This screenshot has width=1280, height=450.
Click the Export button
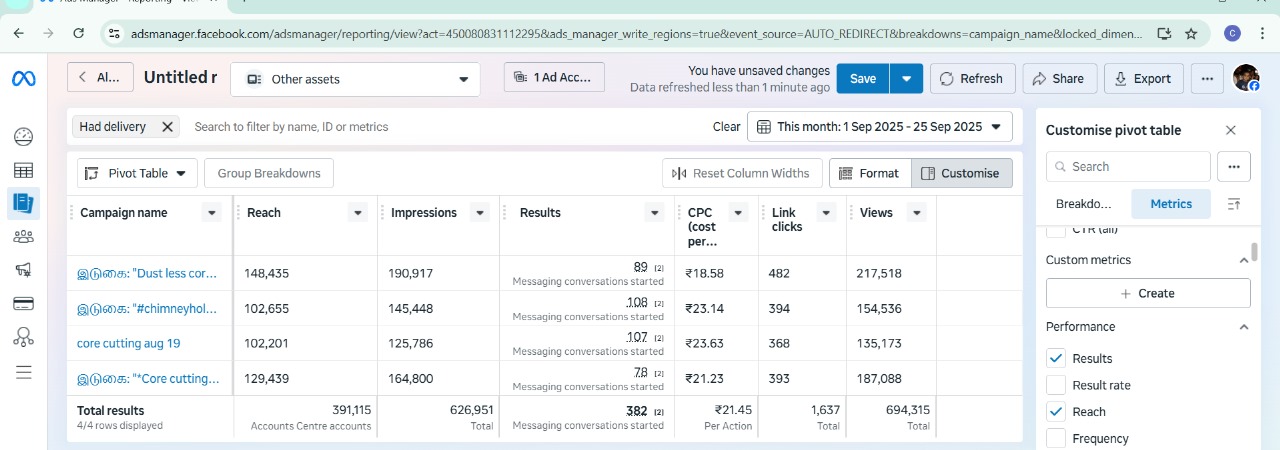tap(1142, 79)
